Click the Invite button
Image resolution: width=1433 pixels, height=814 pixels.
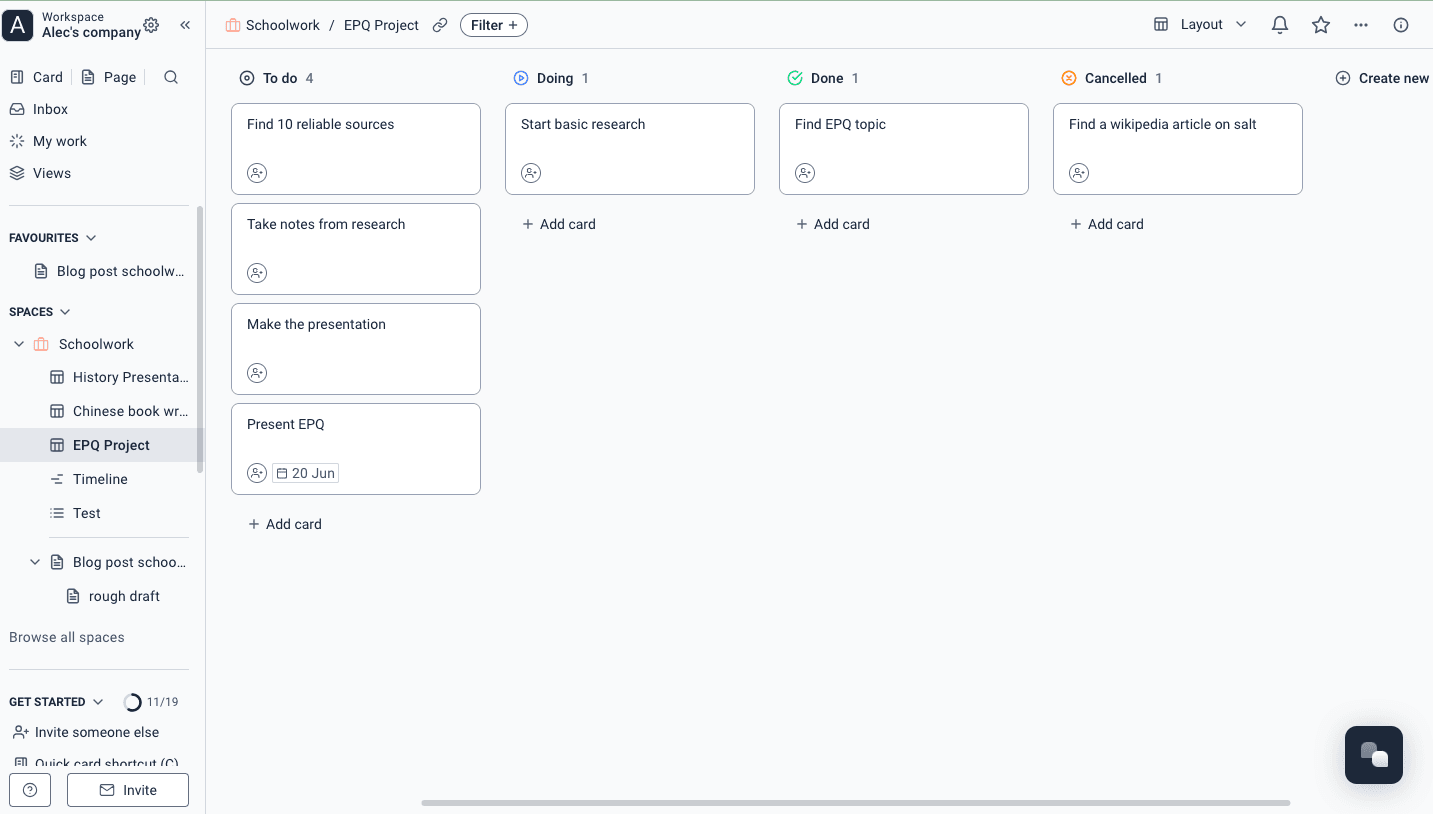(128, 790)
